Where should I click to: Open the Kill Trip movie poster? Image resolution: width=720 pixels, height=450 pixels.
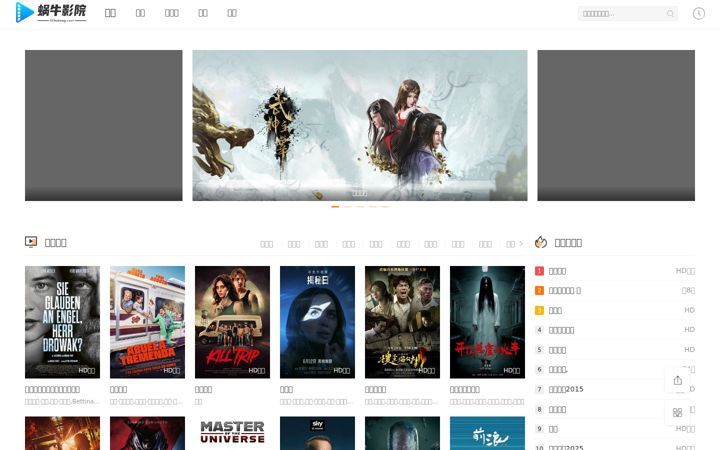point(232,322)
